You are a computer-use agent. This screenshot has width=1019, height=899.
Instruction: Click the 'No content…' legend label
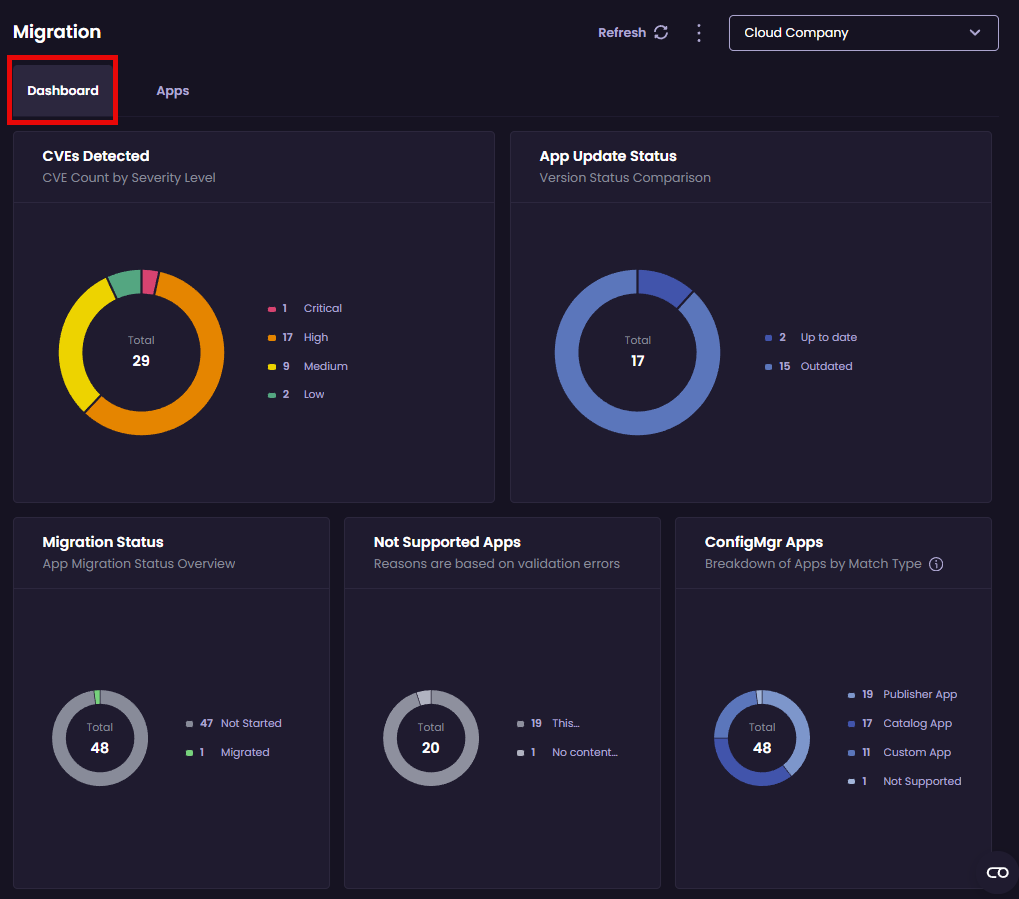tap(584, 752)
